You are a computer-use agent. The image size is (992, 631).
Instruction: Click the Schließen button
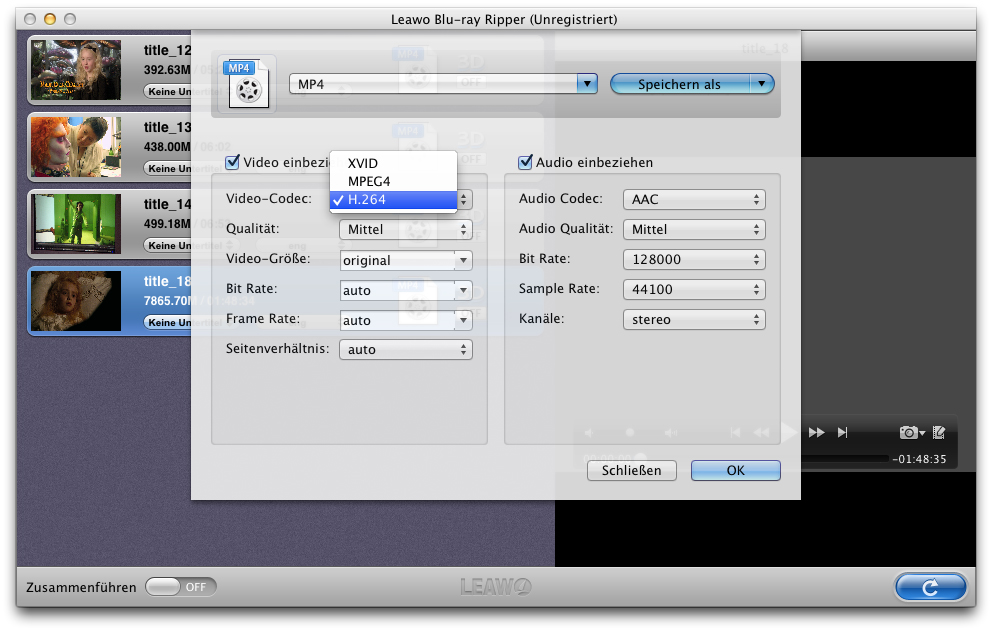coord(631,470)
